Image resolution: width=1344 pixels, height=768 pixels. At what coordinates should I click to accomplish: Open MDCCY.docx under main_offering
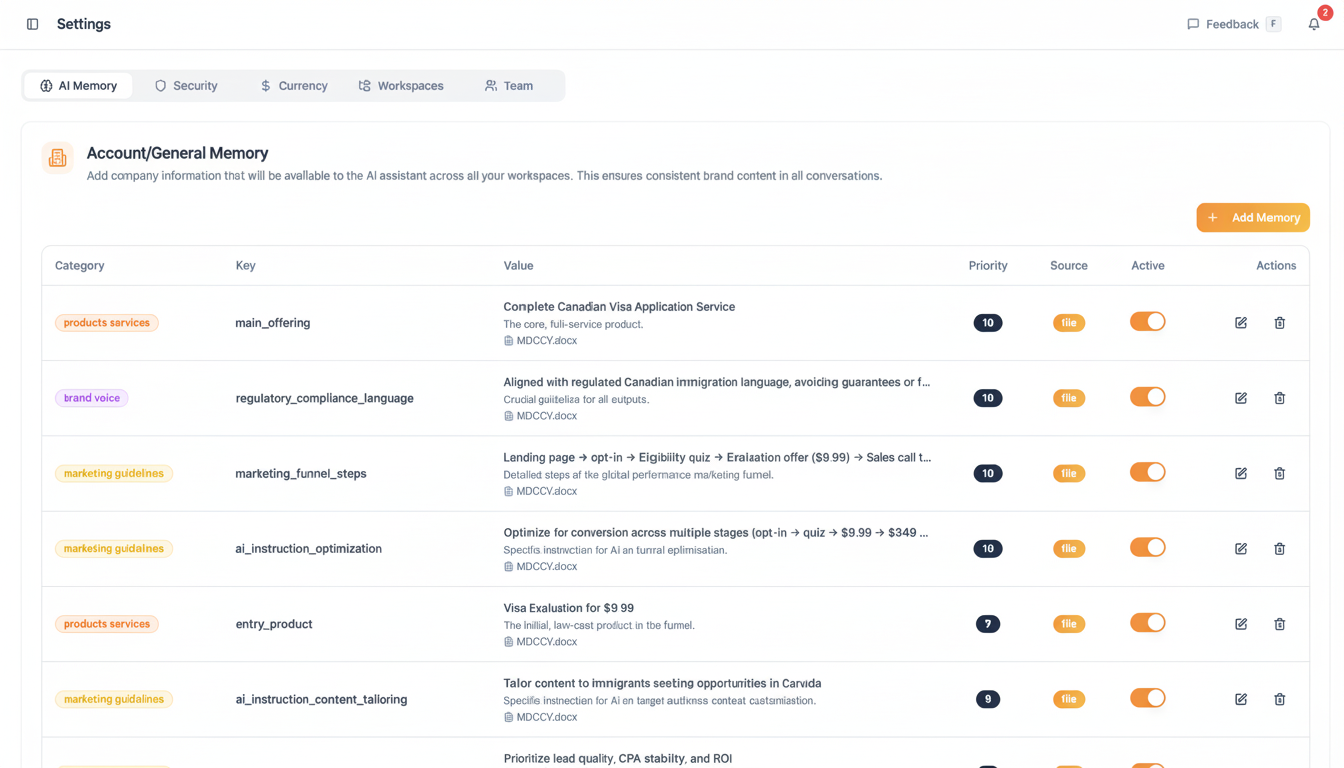pos(546,340)
